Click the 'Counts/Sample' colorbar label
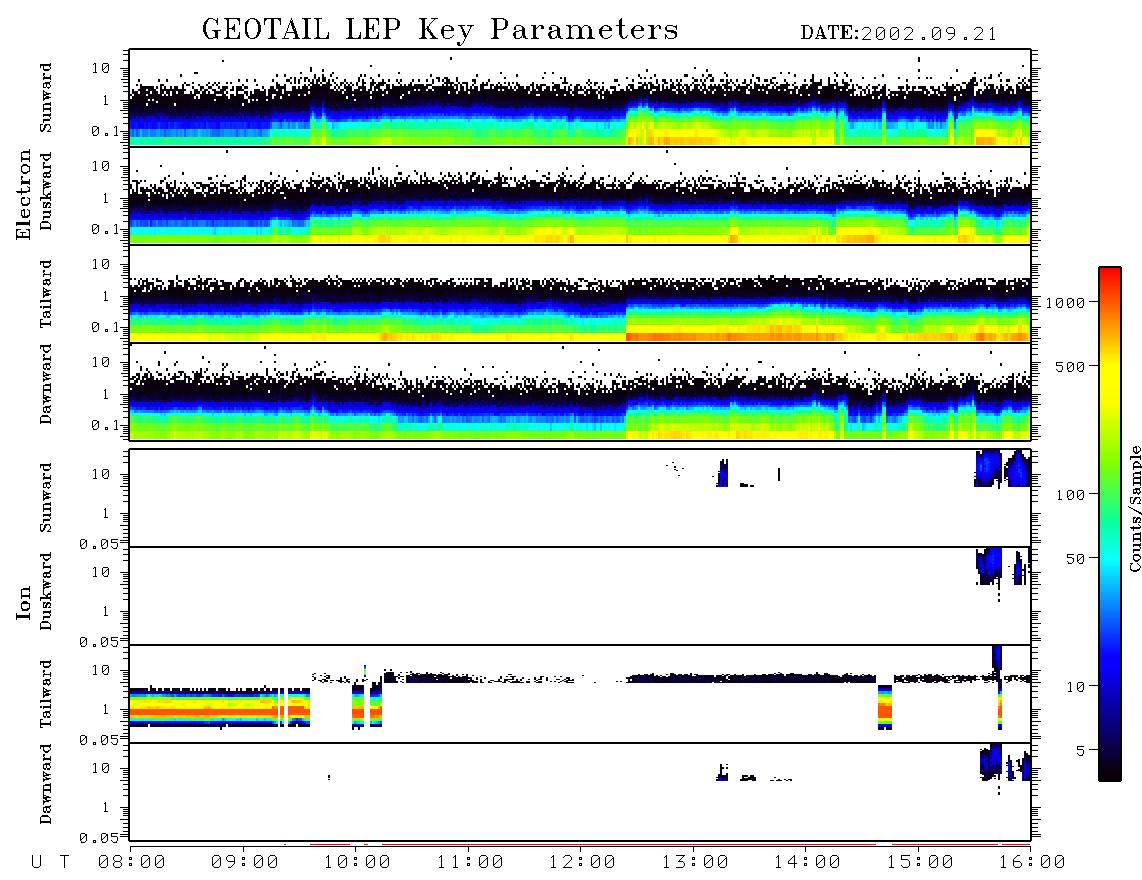 click(1135, 508)
